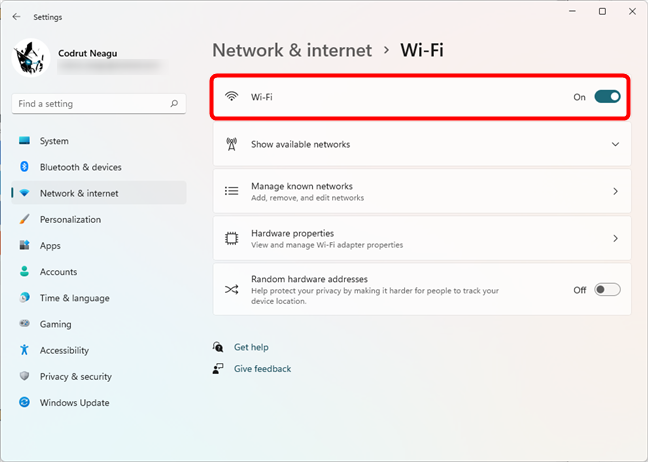Click the Personalization paintbrush icon
648x462 pixels.
24,219
